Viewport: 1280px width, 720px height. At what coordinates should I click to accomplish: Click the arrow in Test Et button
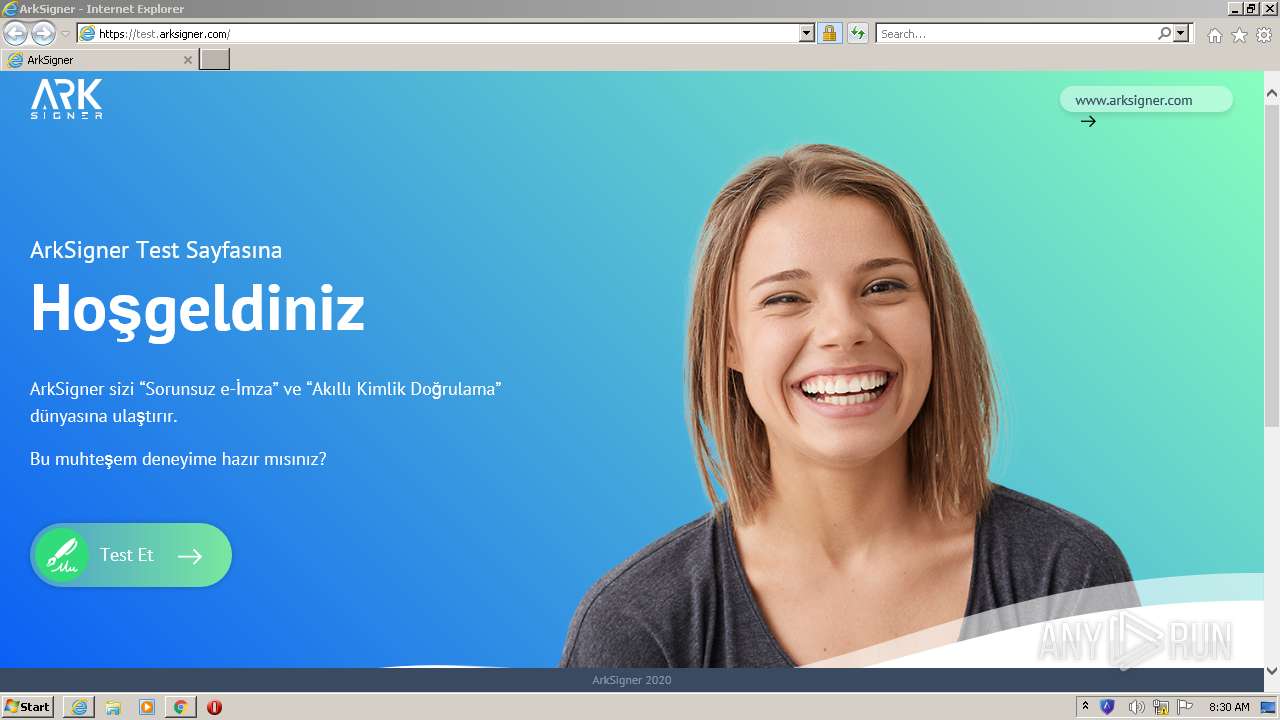[x=190, y=556]
